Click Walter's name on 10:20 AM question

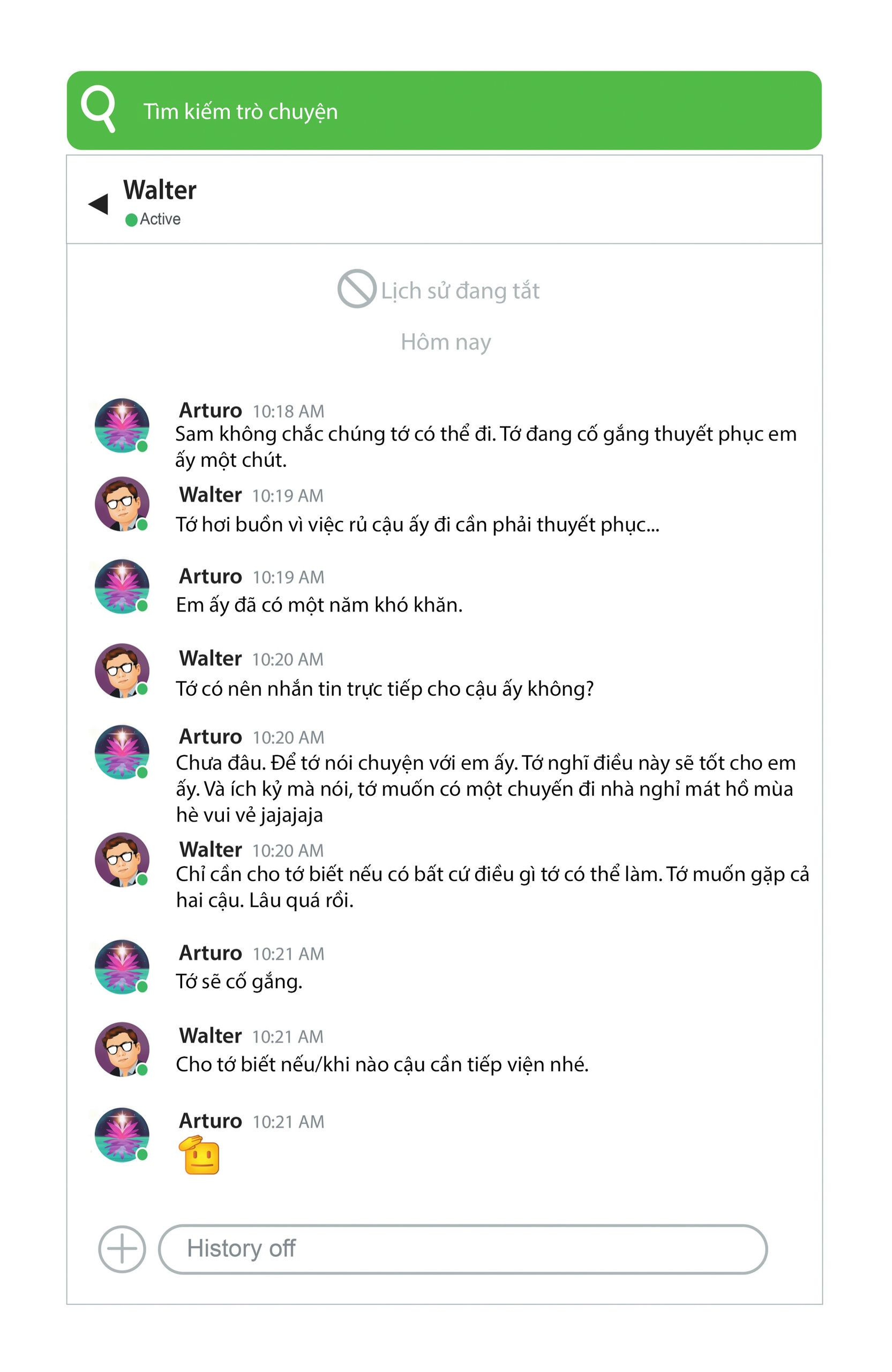pyautogui.click(x=211, y=658)
